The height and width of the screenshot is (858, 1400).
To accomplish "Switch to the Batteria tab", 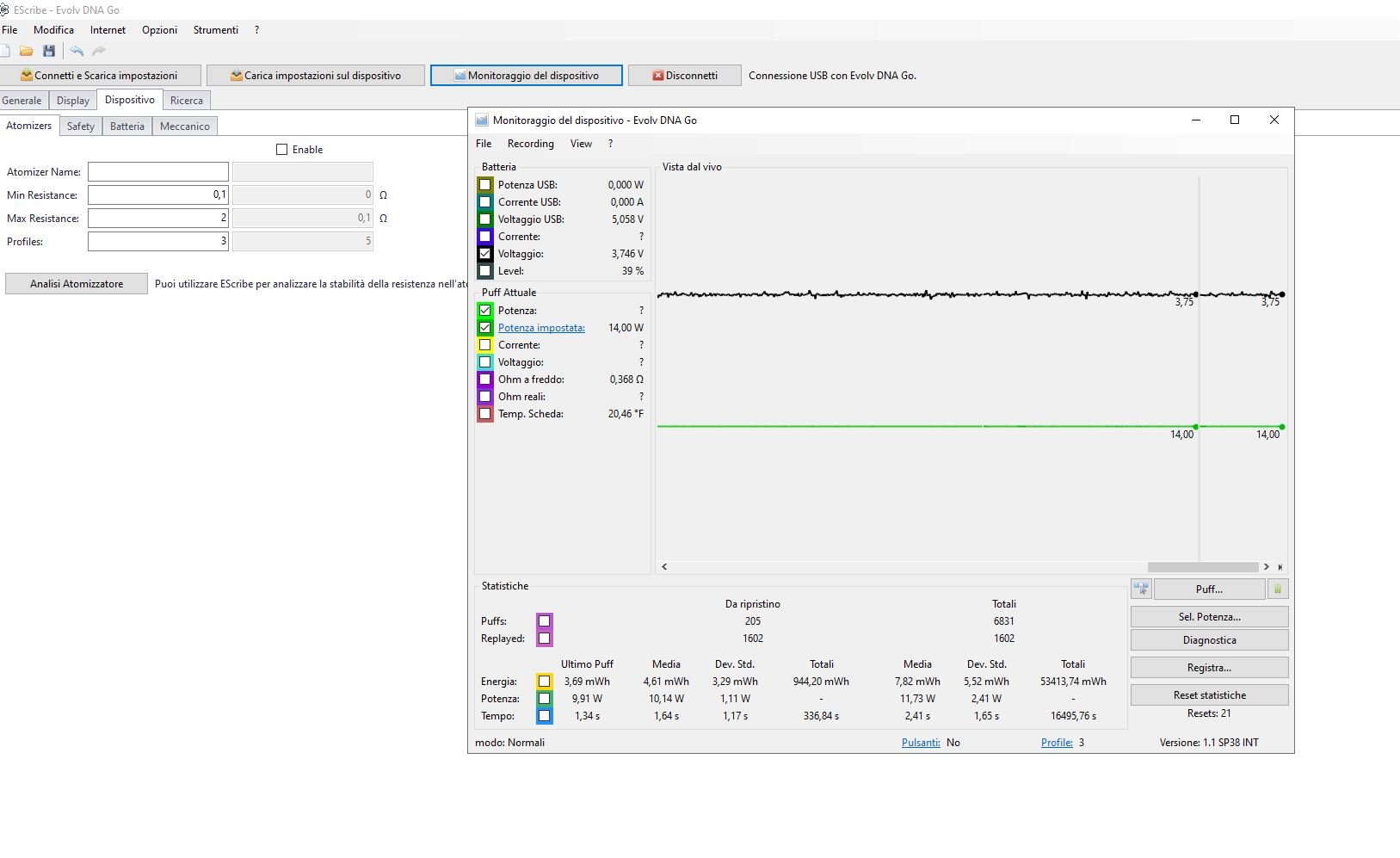I will pyautogui.click(x=126, y=127).
